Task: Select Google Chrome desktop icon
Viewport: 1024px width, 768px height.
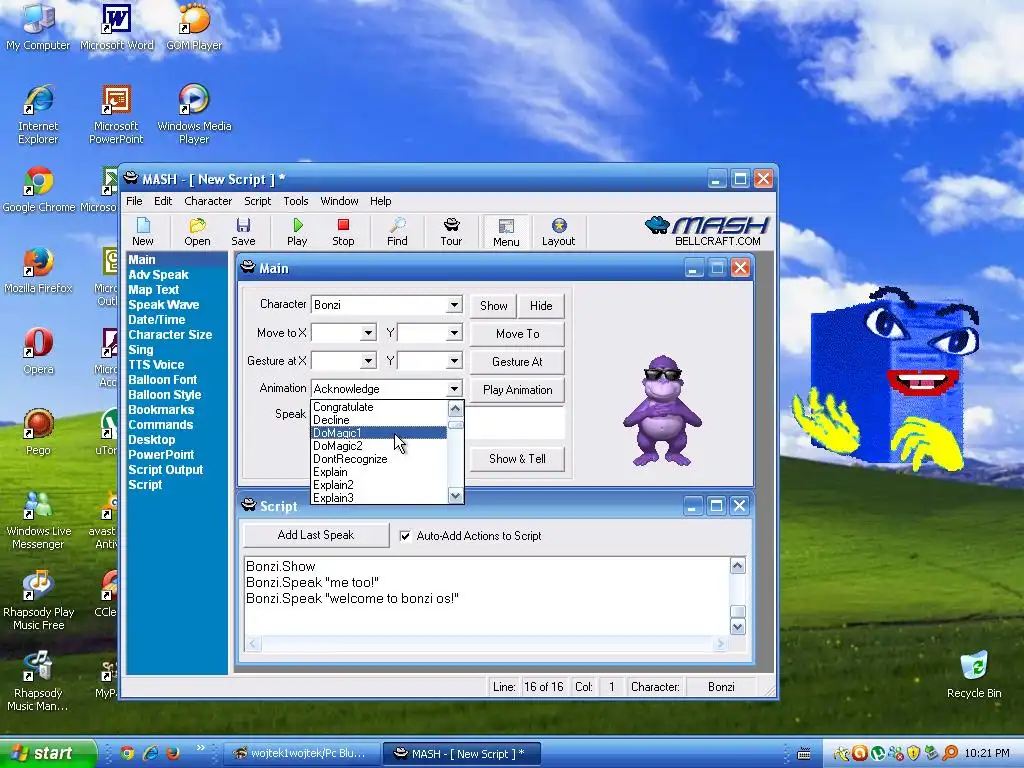Action: pos(39,190)
